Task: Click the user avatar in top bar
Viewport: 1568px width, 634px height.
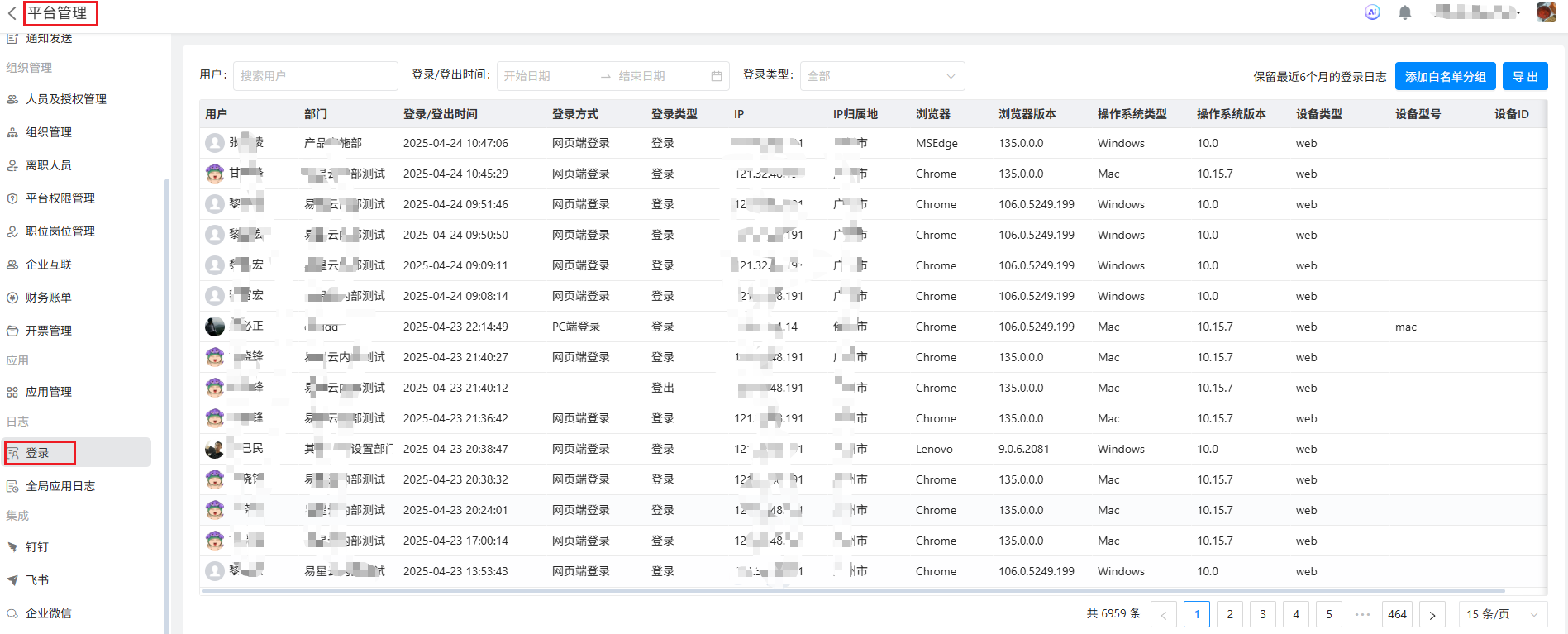Action: point(1546,12)
